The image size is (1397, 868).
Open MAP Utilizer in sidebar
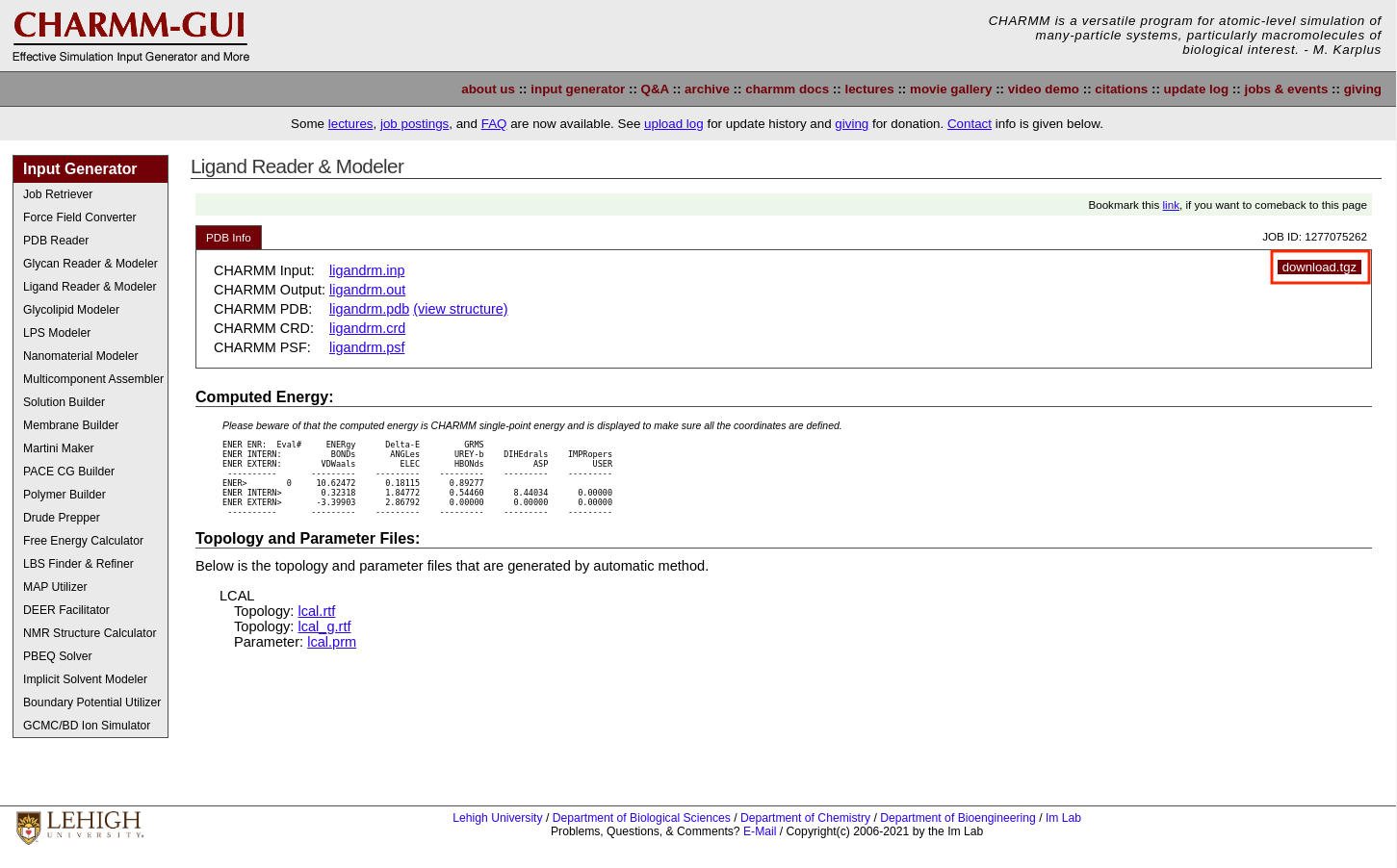pos(91,587)
